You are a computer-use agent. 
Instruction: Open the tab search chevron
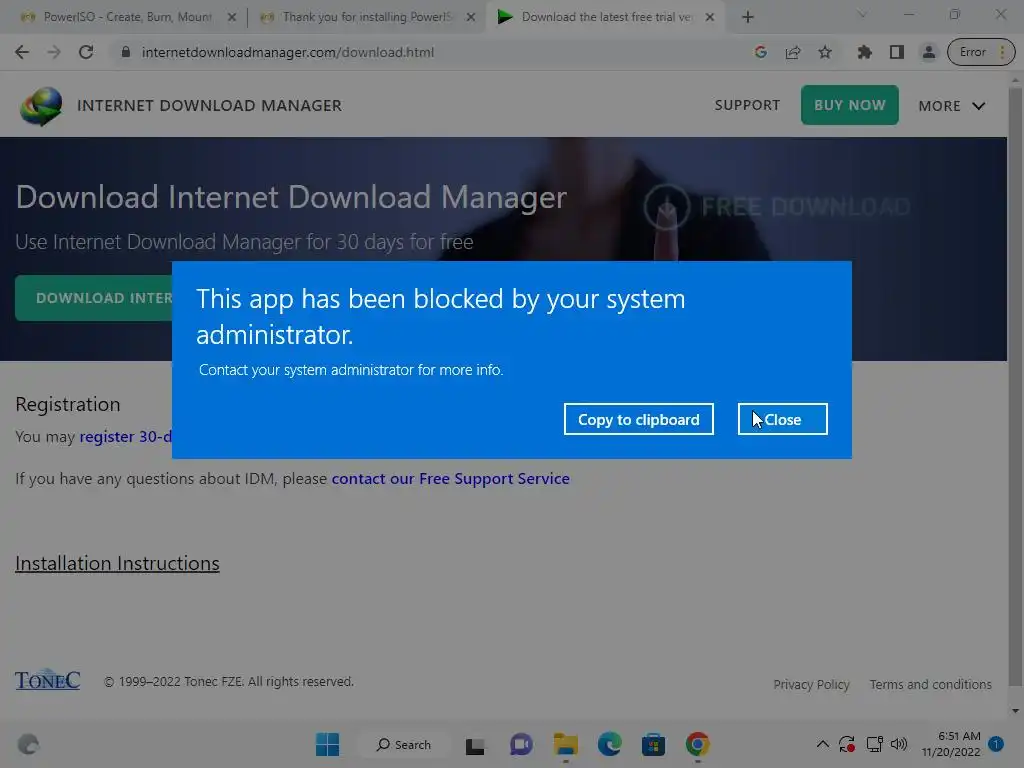862,14
